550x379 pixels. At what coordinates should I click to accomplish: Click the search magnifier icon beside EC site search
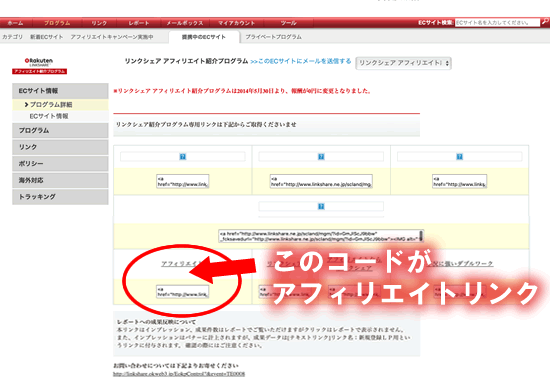coord(545,22)
